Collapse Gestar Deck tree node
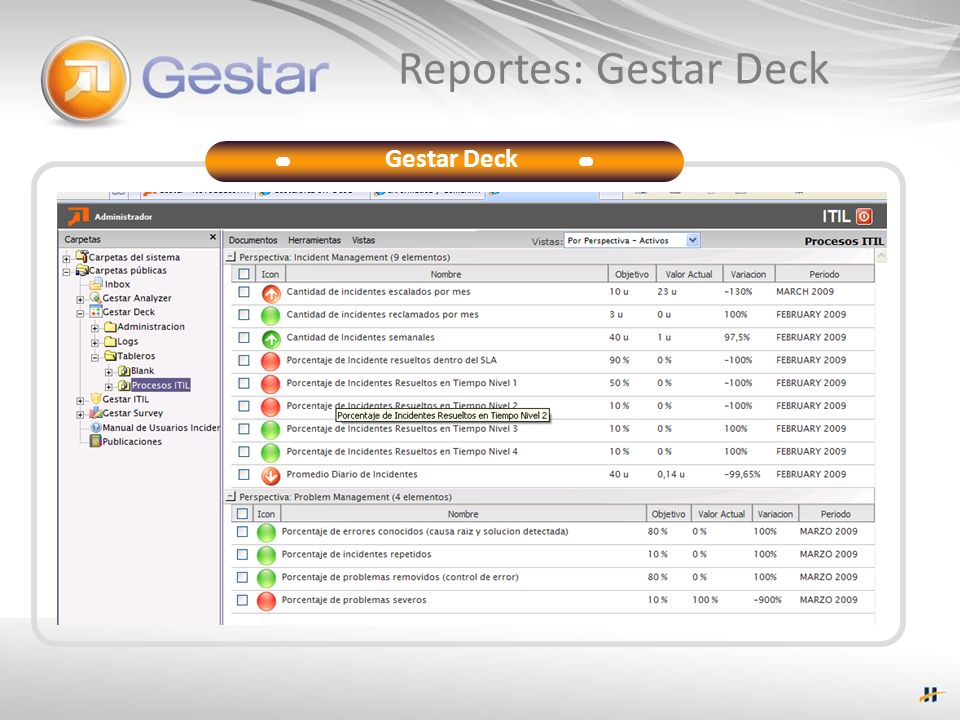 pyautogui.click(x=80, y=313)
